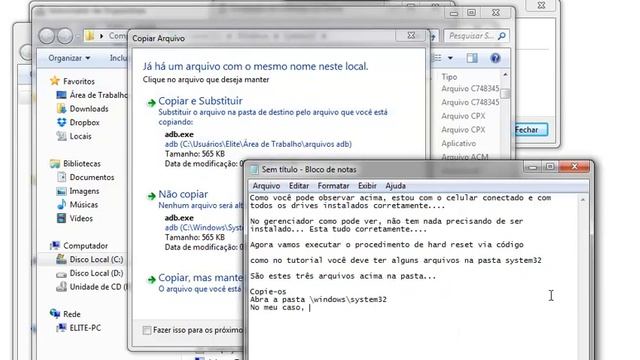Click the Rede network icon
The image size is (640, 360).
tap(55, 313)
